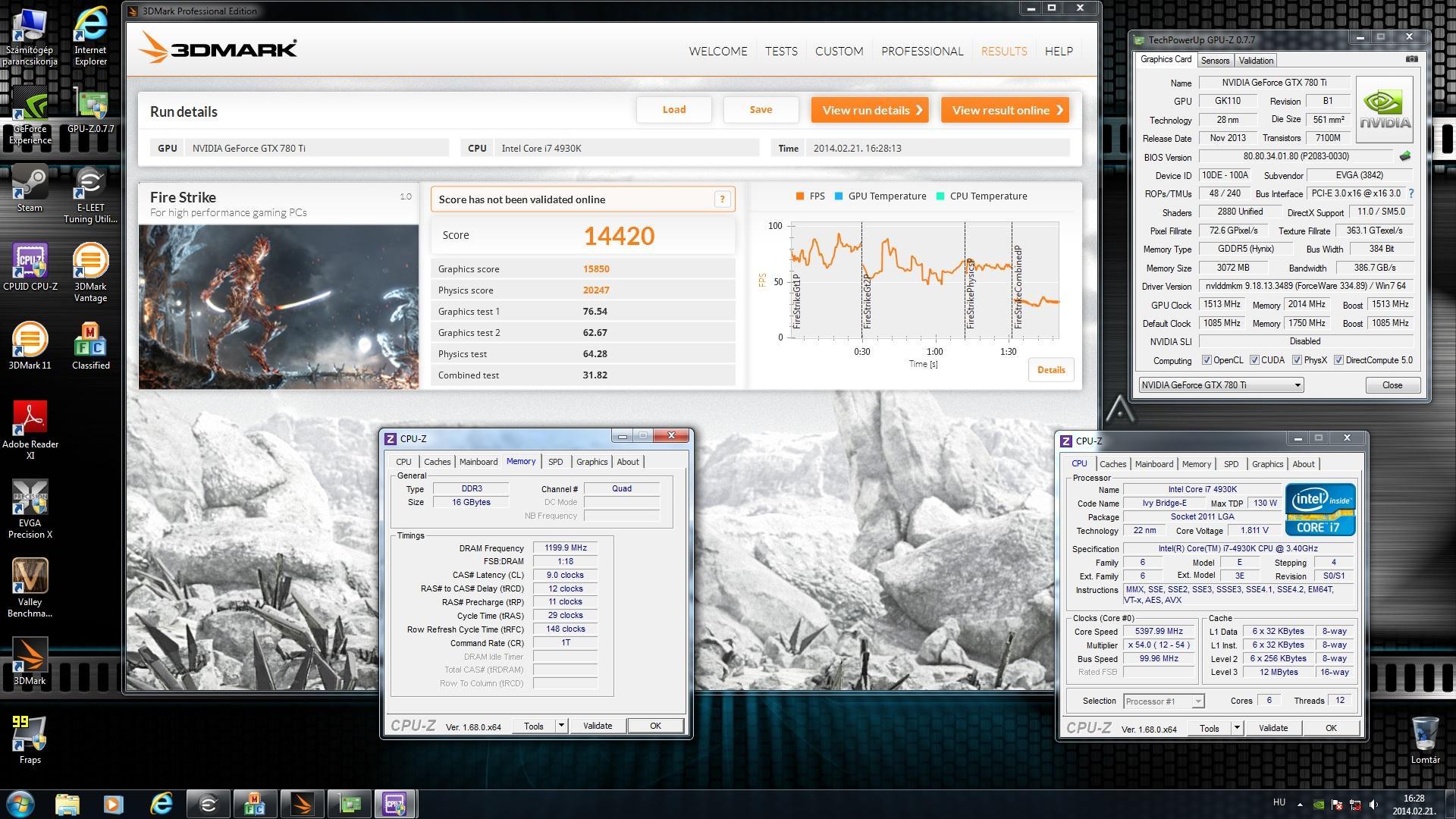Open the Caches tab in Memory CPU-Z window
This screenshot has width=1456, height=819.
[437, 462]
